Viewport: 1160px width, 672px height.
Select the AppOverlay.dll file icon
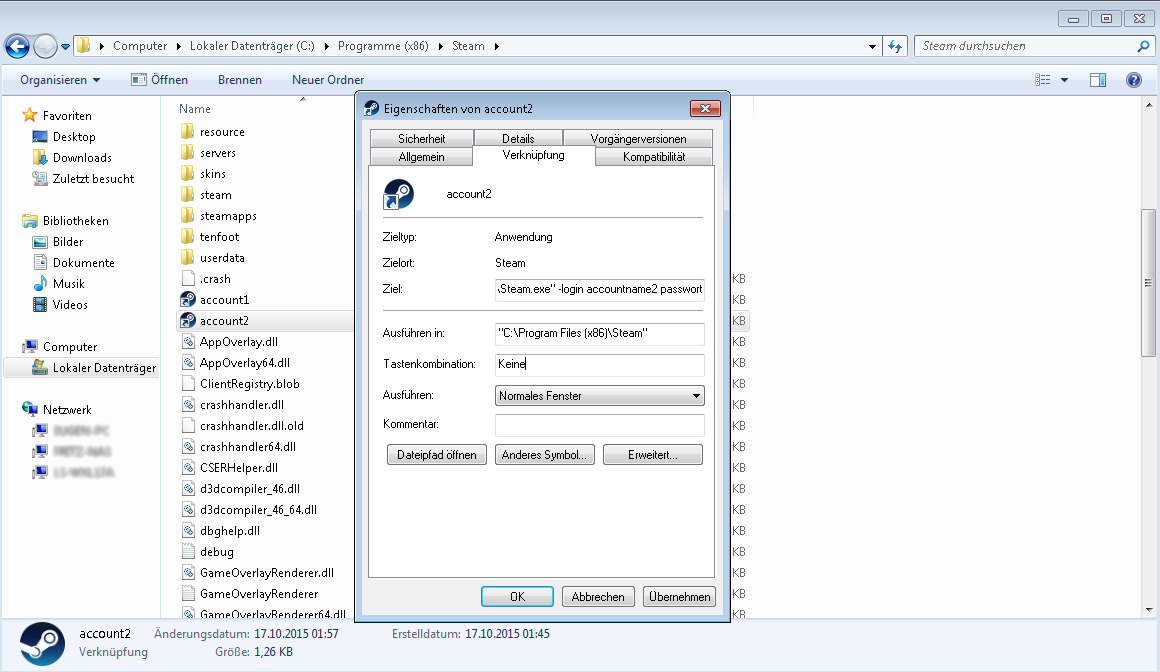pyautogui.click(x=188, y=341)
